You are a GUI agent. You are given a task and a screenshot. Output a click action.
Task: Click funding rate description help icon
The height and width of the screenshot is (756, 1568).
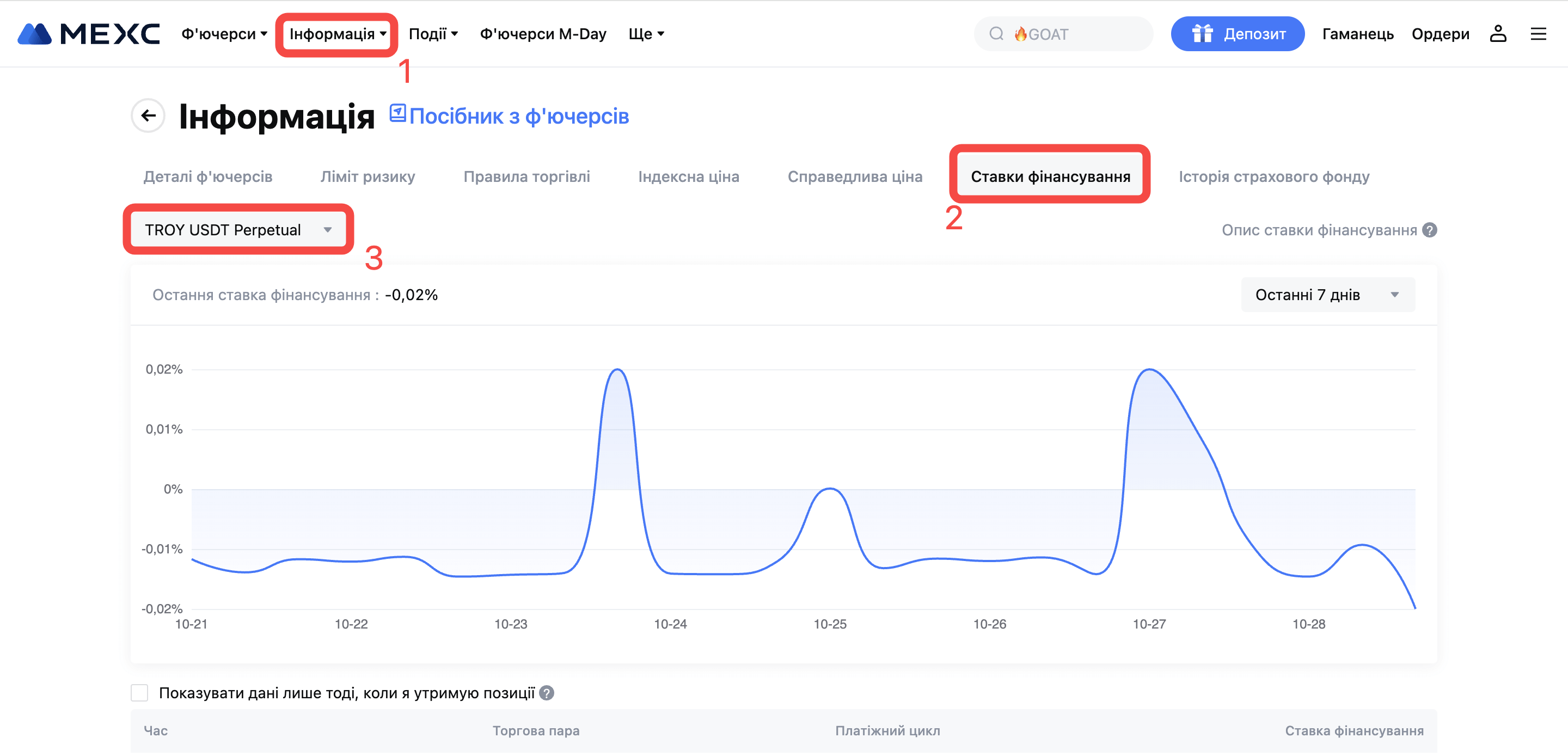click(1430, 230)
